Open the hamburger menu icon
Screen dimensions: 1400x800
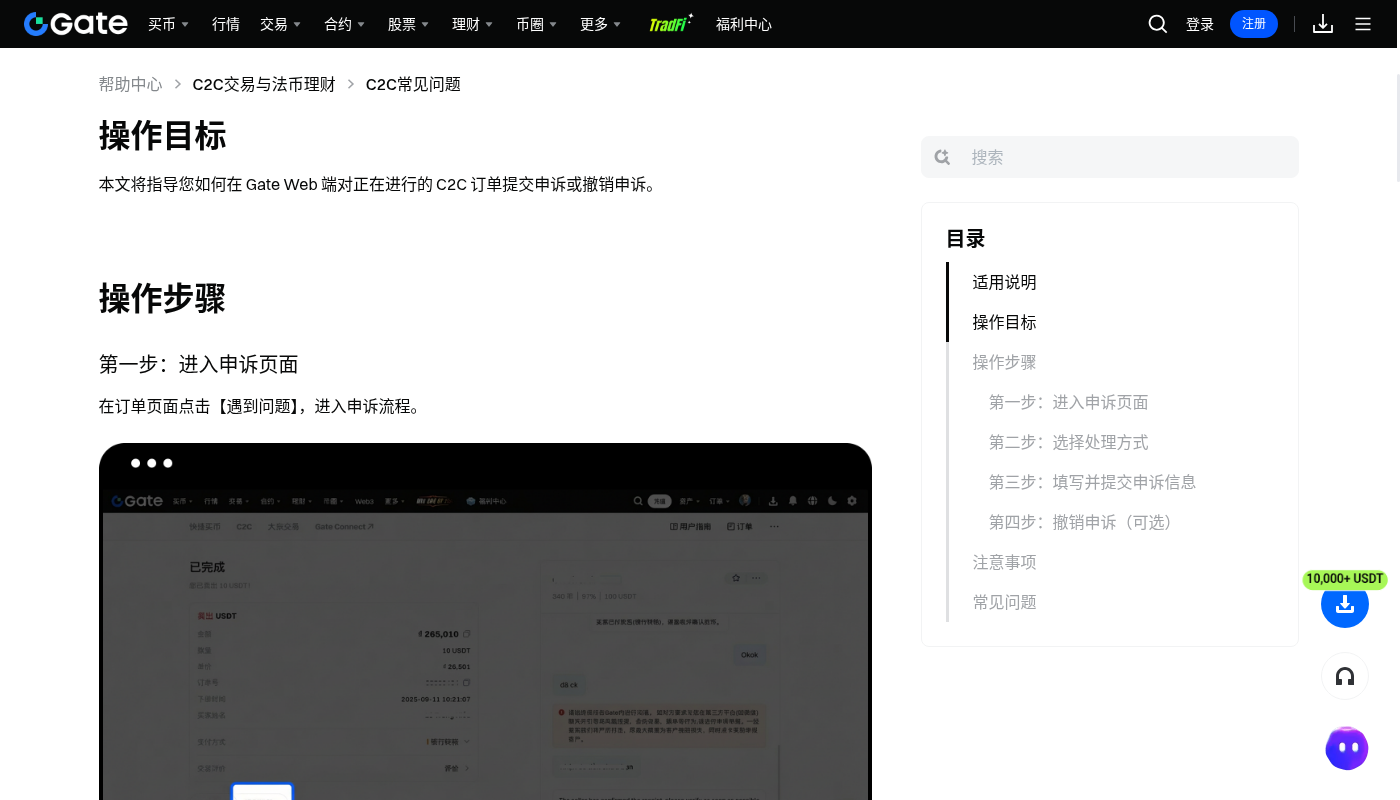pos(1363,24)
